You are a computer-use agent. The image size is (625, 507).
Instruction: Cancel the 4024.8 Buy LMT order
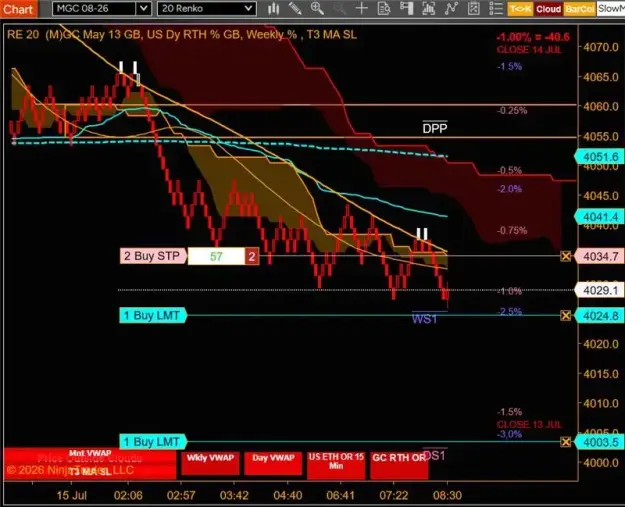click(x=566, y=316)
